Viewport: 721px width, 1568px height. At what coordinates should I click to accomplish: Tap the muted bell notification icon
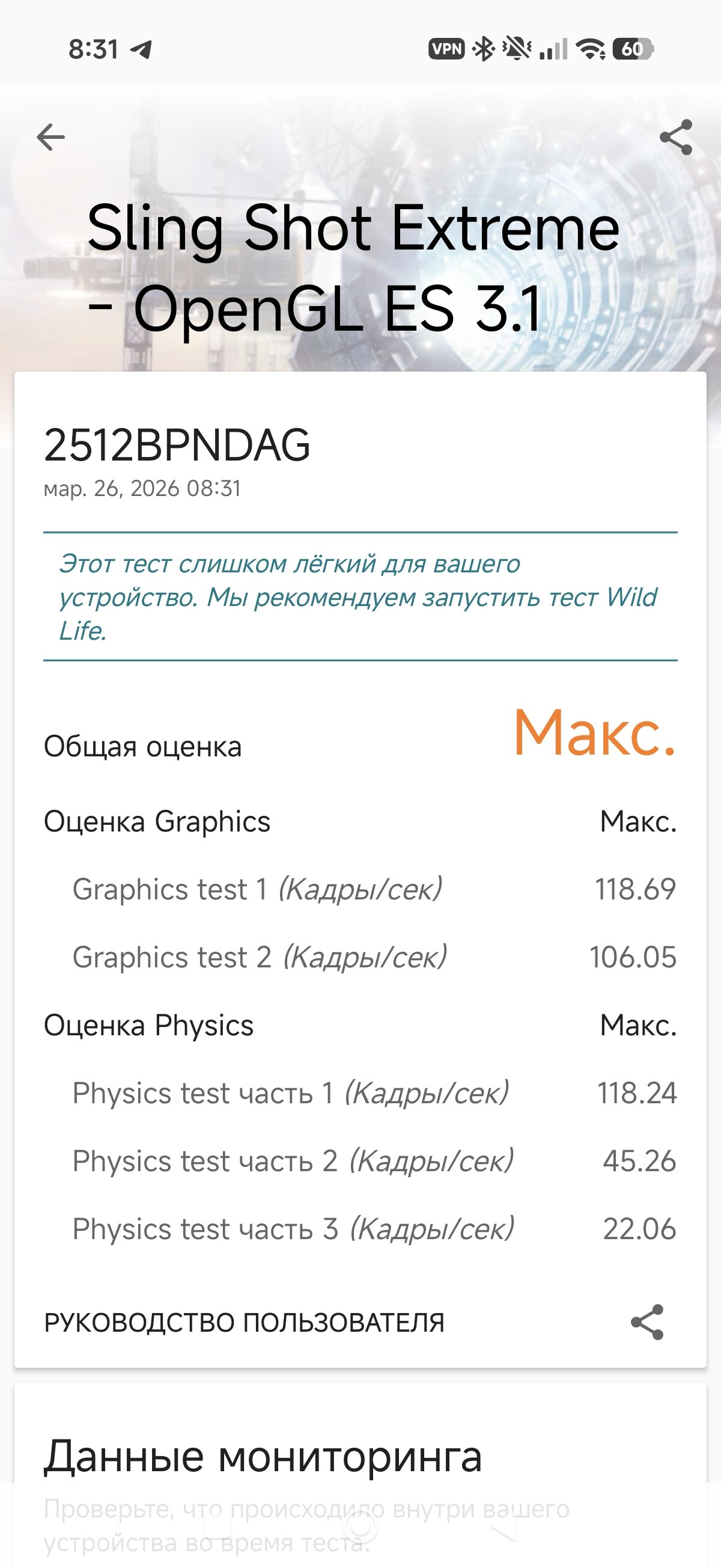click(517, 49)
